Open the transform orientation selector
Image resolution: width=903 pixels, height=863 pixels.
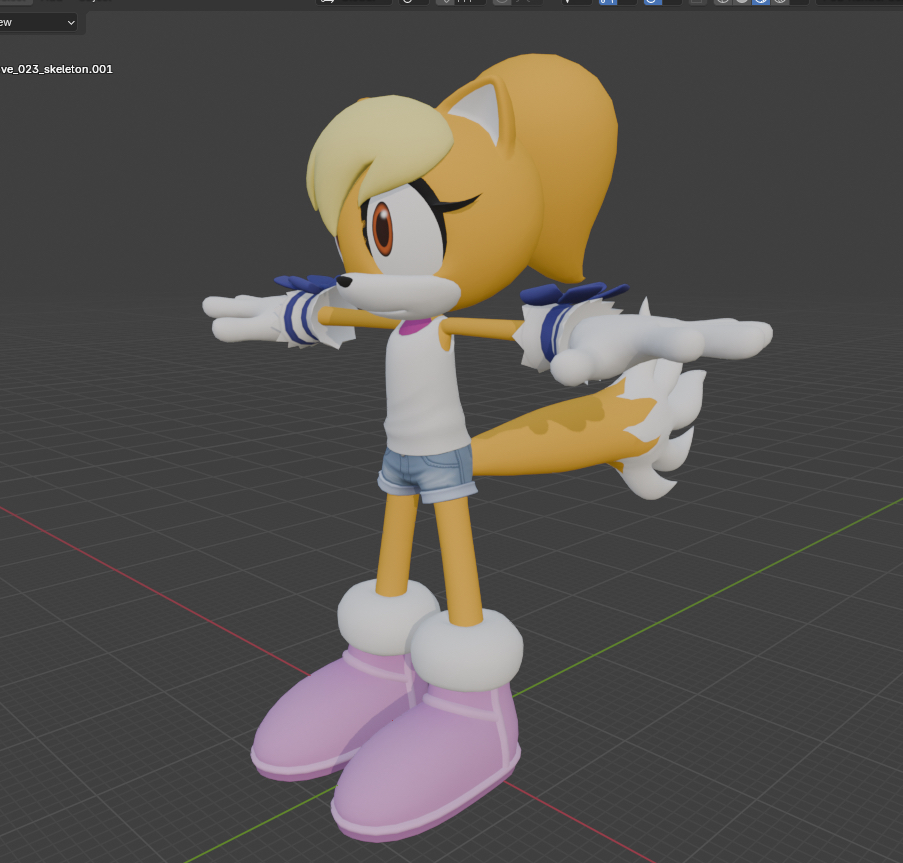[x=355, y=2]
